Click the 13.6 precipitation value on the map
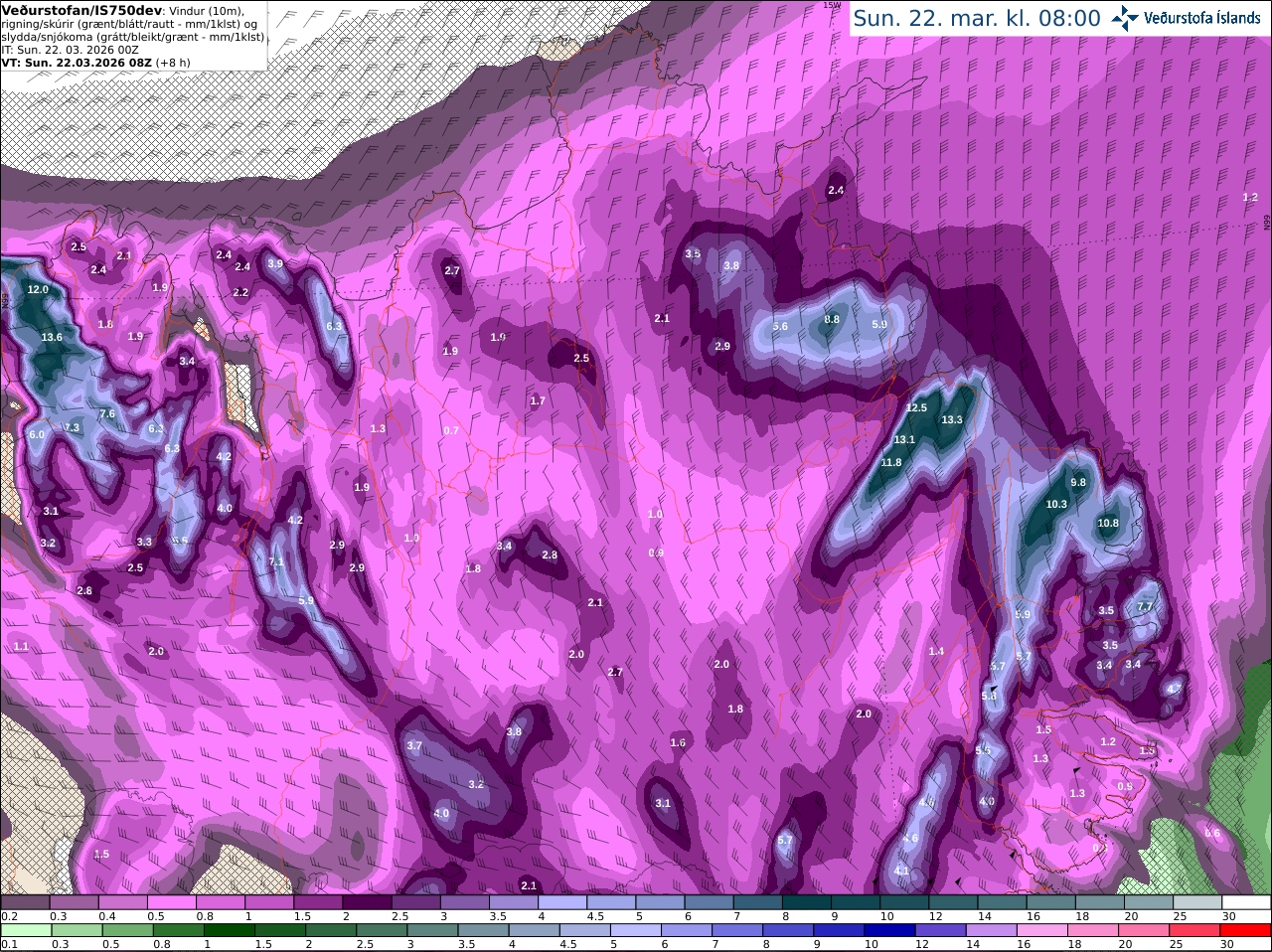The width and height of the screenshot is (1272, 952). tap(52, 338)
